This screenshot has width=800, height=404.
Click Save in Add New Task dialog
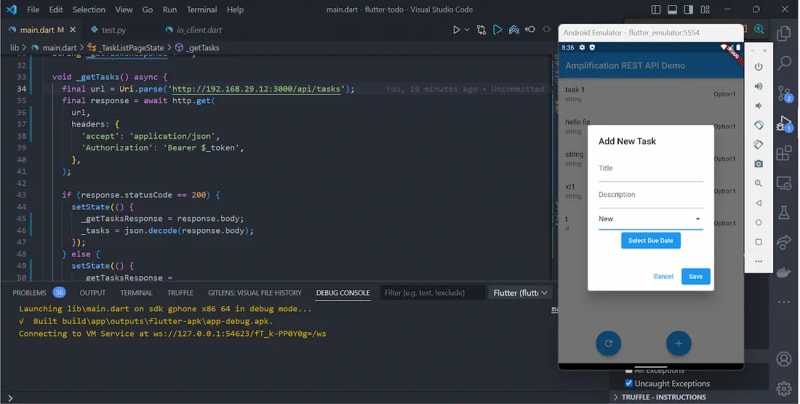tap(696, 276)
